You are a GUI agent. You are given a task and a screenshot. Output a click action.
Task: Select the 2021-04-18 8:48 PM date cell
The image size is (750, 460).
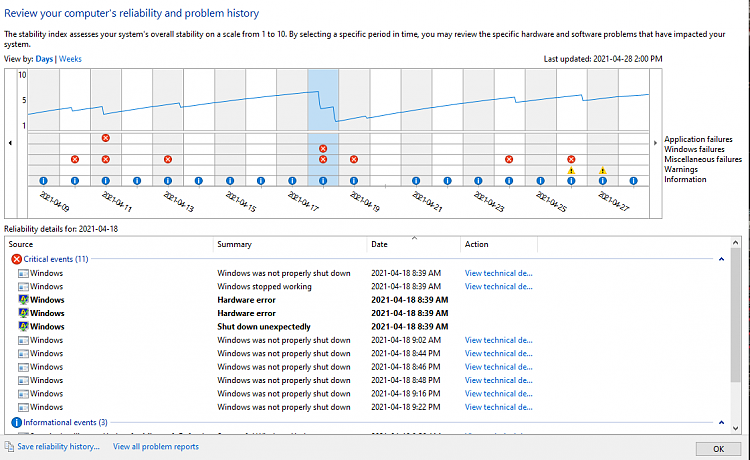tap(406, 380)
